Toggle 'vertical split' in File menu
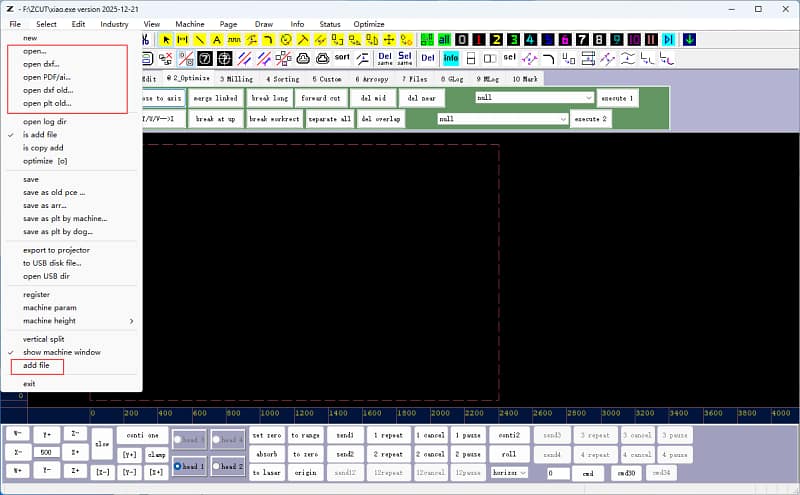The image size is (800, 495). point(43,339)
